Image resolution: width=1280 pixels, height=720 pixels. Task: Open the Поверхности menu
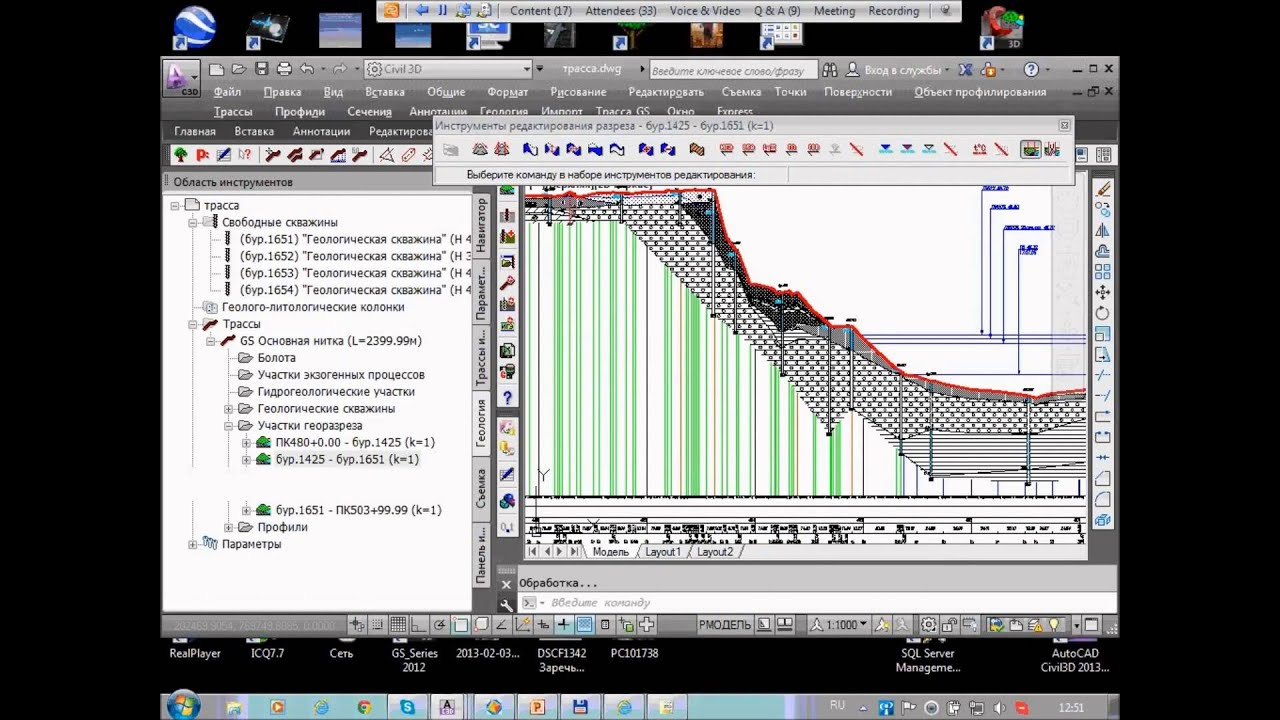(858, 92)
